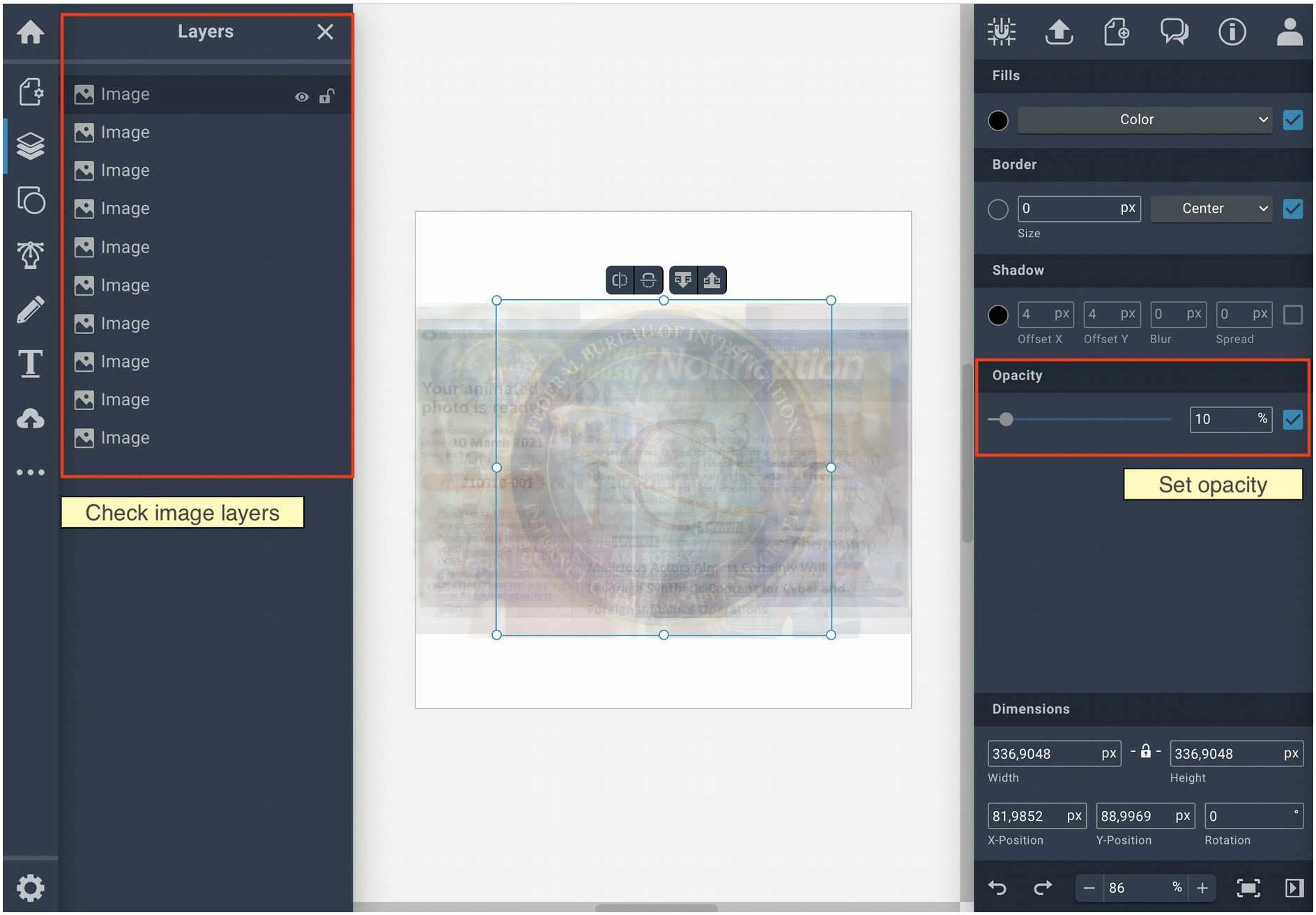Open the user account icon

point(1290,32)
